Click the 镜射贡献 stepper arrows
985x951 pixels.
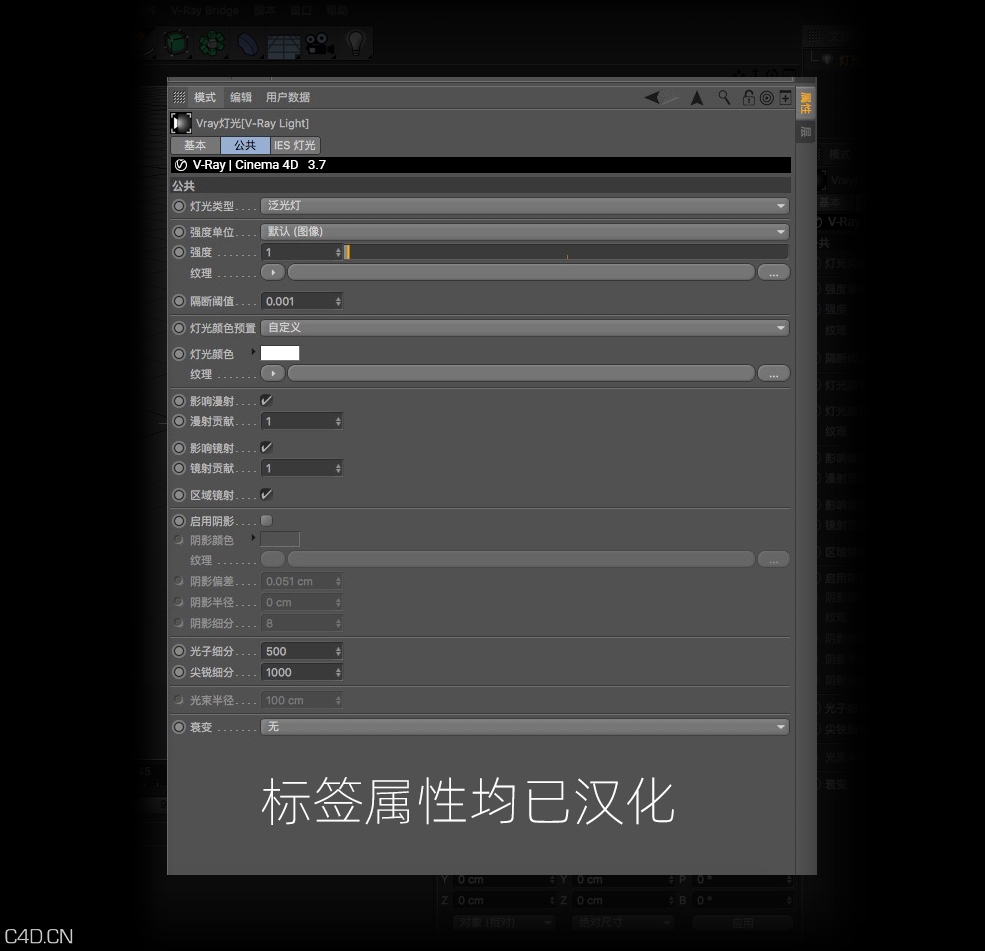click(x=338, y=469)
